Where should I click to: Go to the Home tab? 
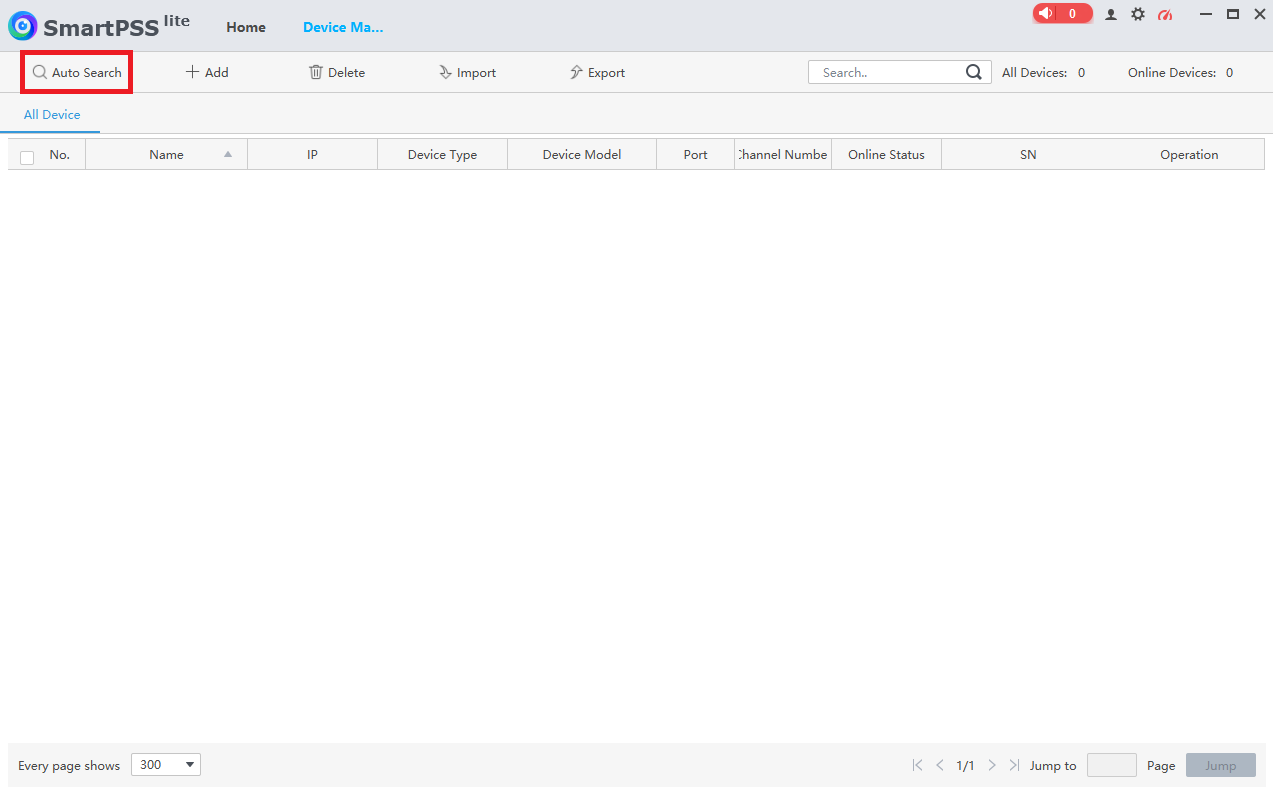[x=246, y=27]
